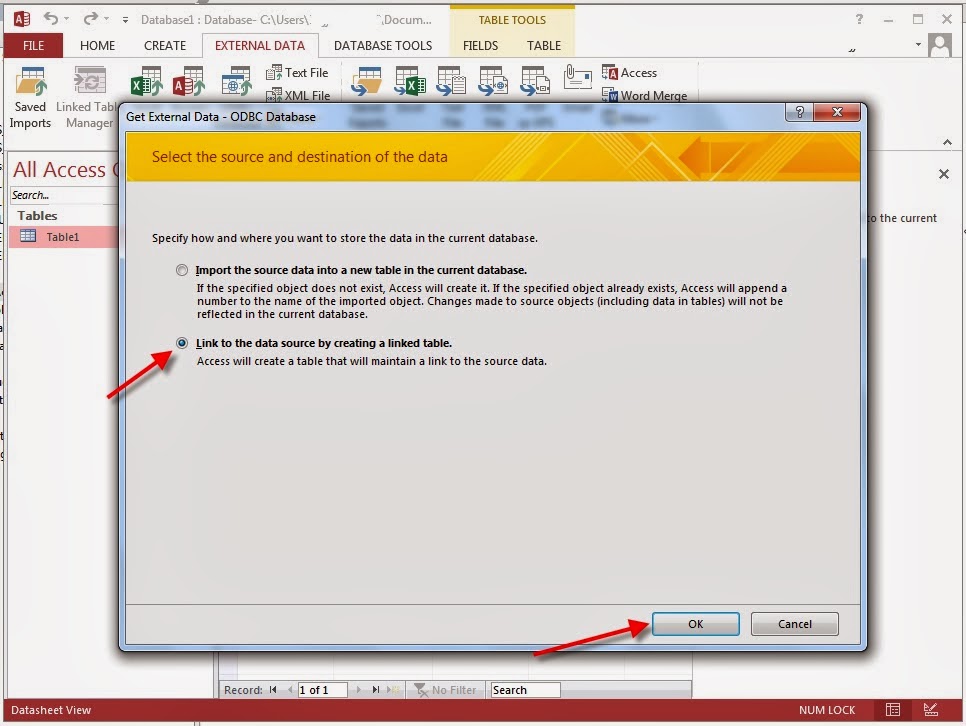Click the navigation pane Search box
The height and width of the screenshot is (726, 966).
pos(63,195)
